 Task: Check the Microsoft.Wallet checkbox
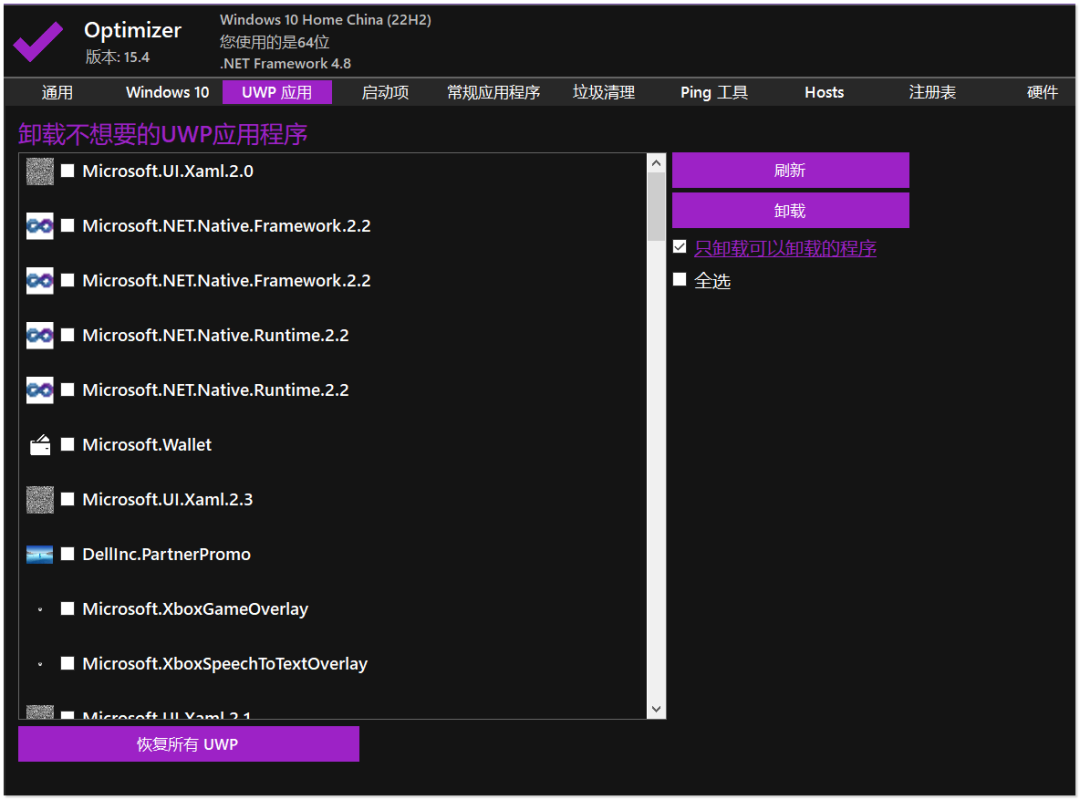click(68, 444)
